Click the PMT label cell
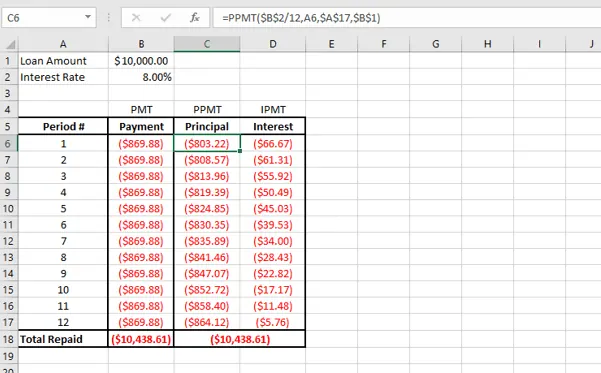 pyautogui.click(x=141, y=110)
